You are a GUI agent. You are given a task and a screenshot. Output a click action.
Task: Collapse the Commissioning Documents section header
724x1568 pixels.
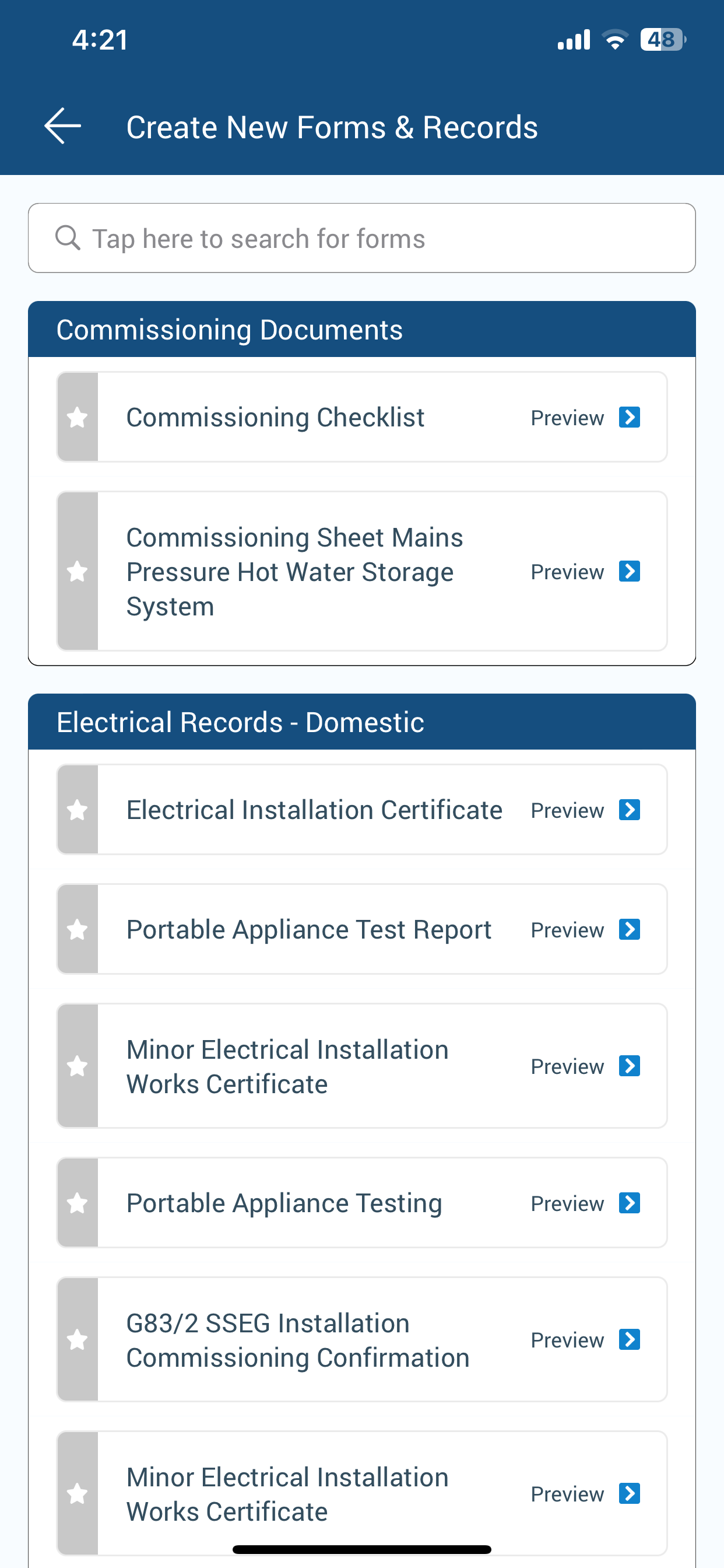[361, 330]
